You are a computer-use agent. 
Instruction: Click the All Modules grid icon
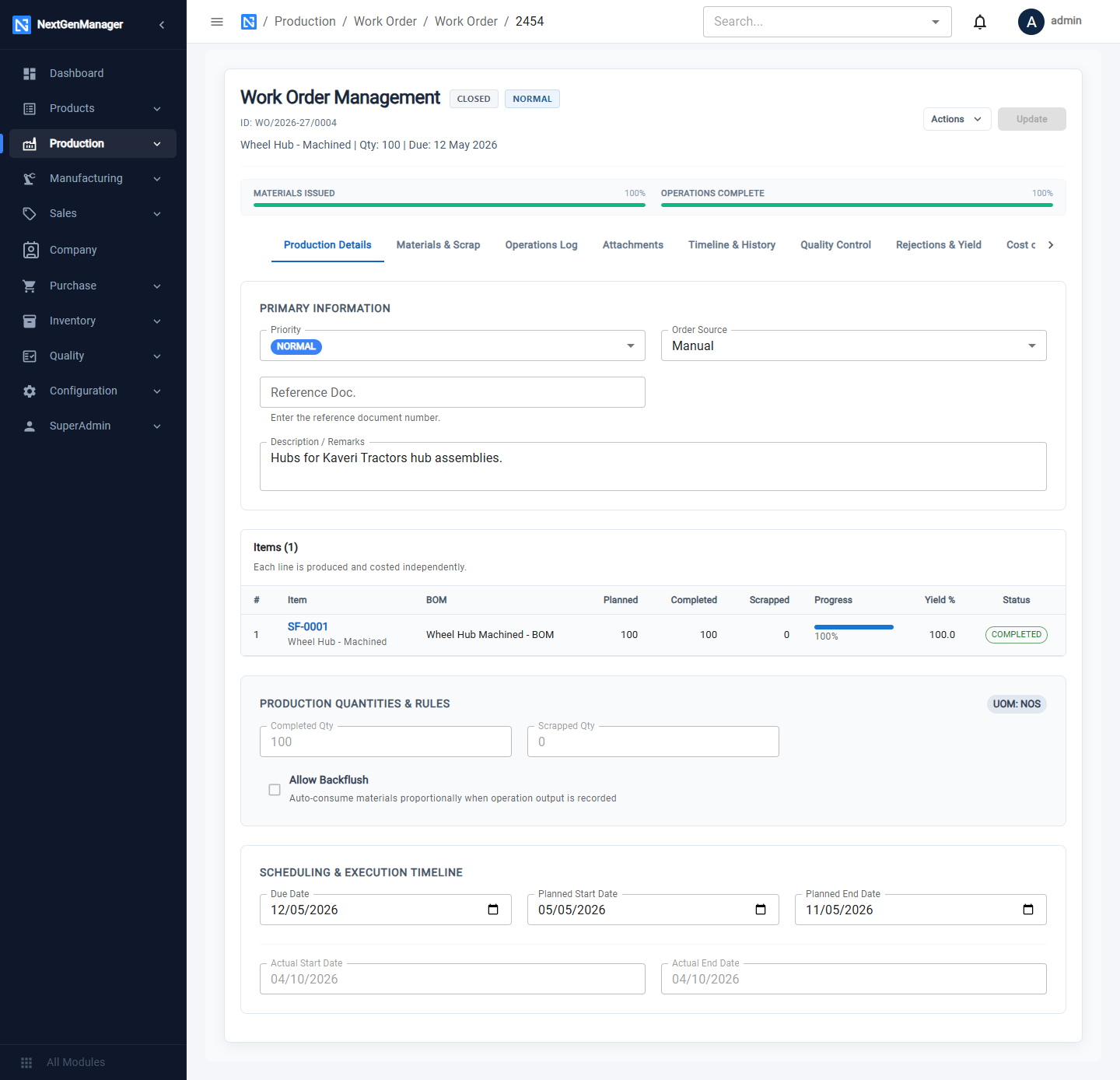26,1062
